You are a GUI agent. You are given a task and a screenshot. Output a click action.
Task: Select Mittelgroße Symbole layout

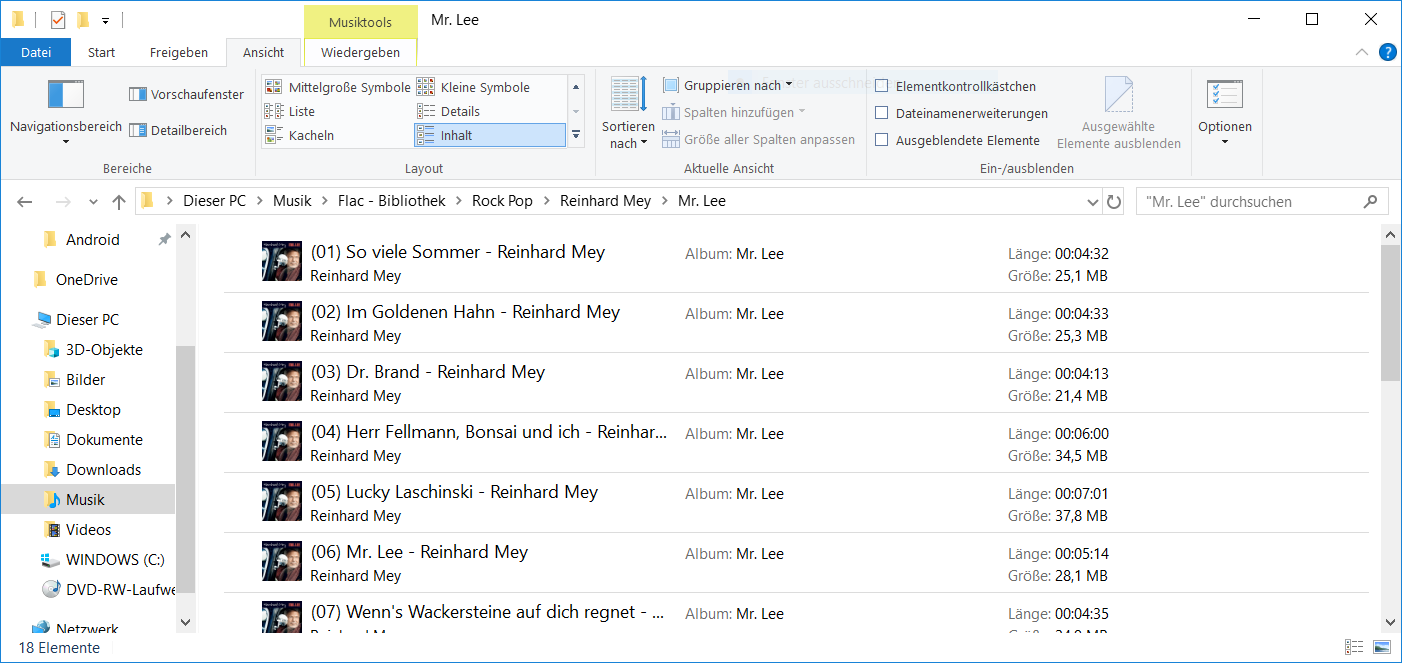pyautogui.click(x=337, y=87)
